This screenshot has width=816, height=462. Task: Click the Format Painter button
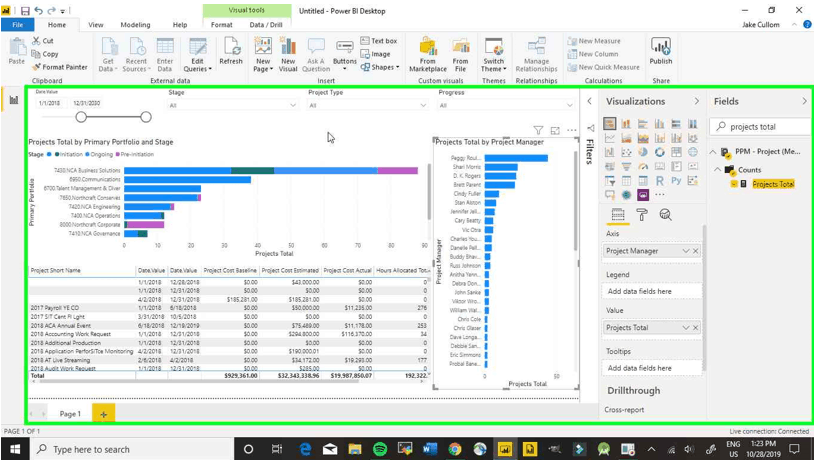(59, 67)
